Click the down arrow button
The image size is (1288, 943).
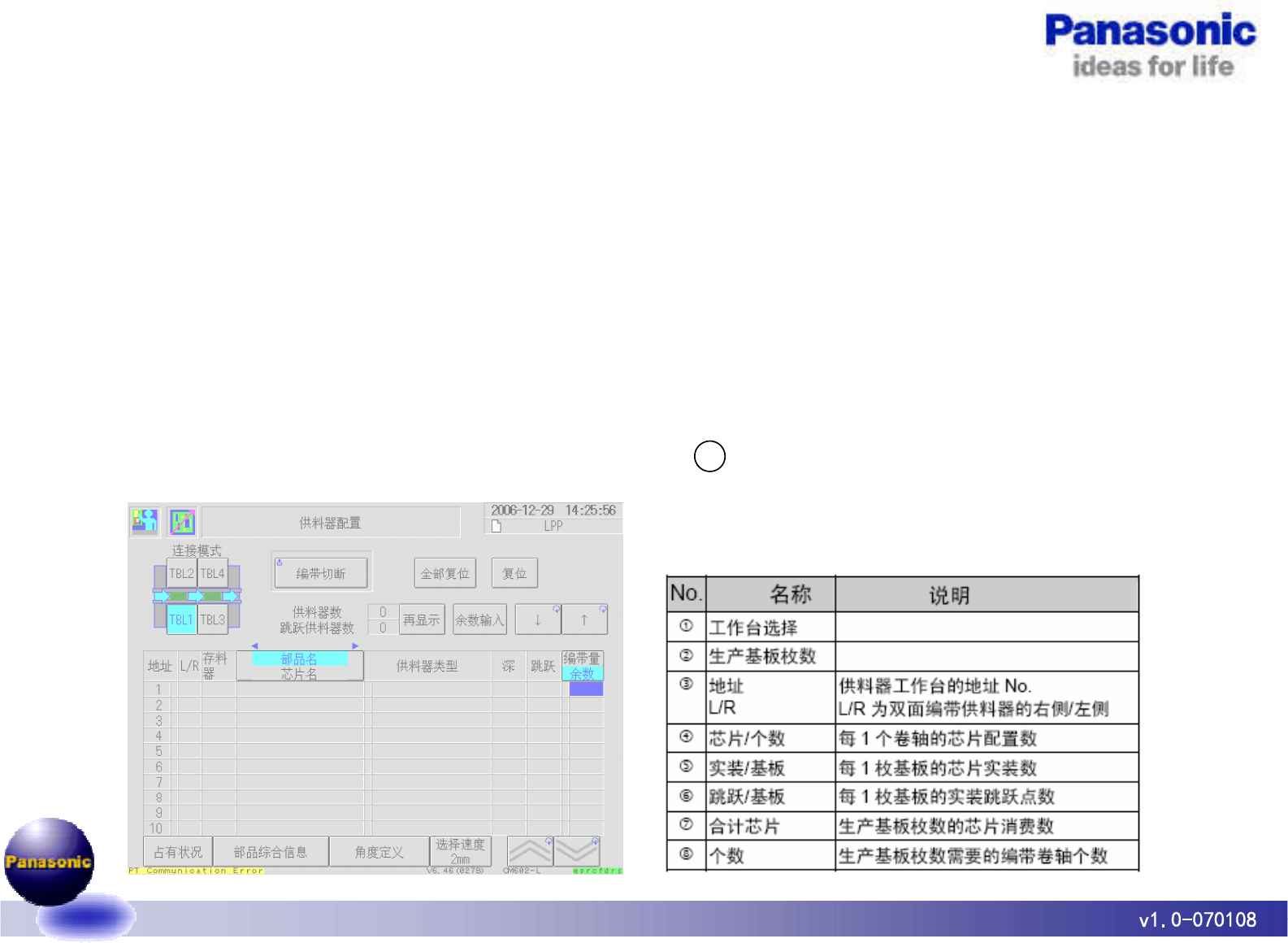coord(538,619)
